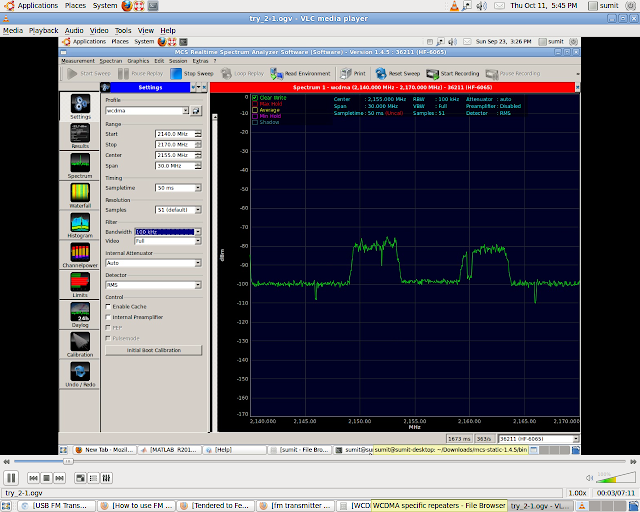Click the Print toolbar icon
The width and height of the screenshot is (640, 512).
coord(346,73)
